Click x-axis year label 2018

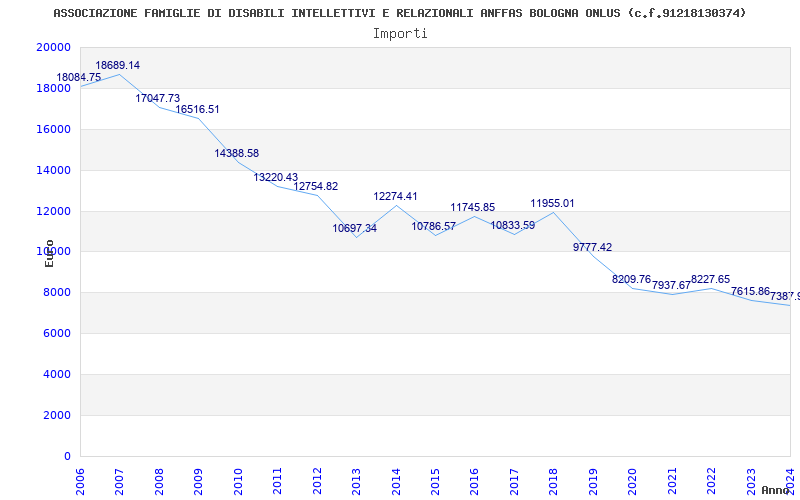[x=554, y=482]
